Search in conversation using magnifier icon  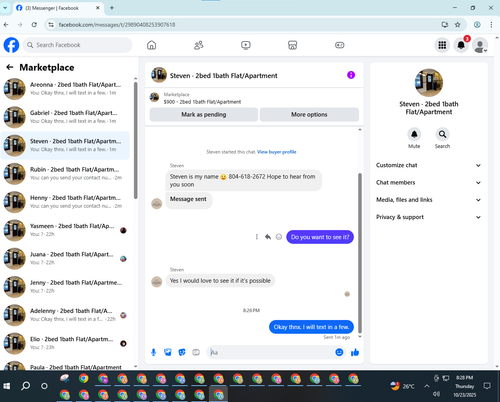[x=442, y=134]
